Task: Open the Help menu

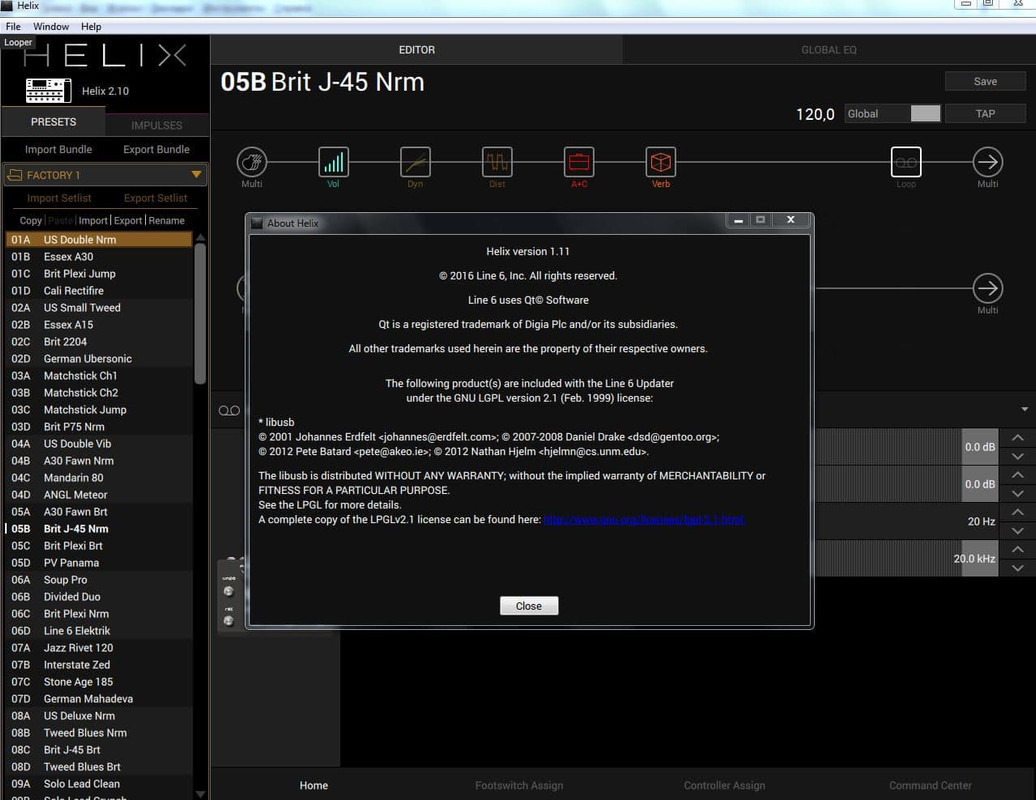Action: point(91,26)
